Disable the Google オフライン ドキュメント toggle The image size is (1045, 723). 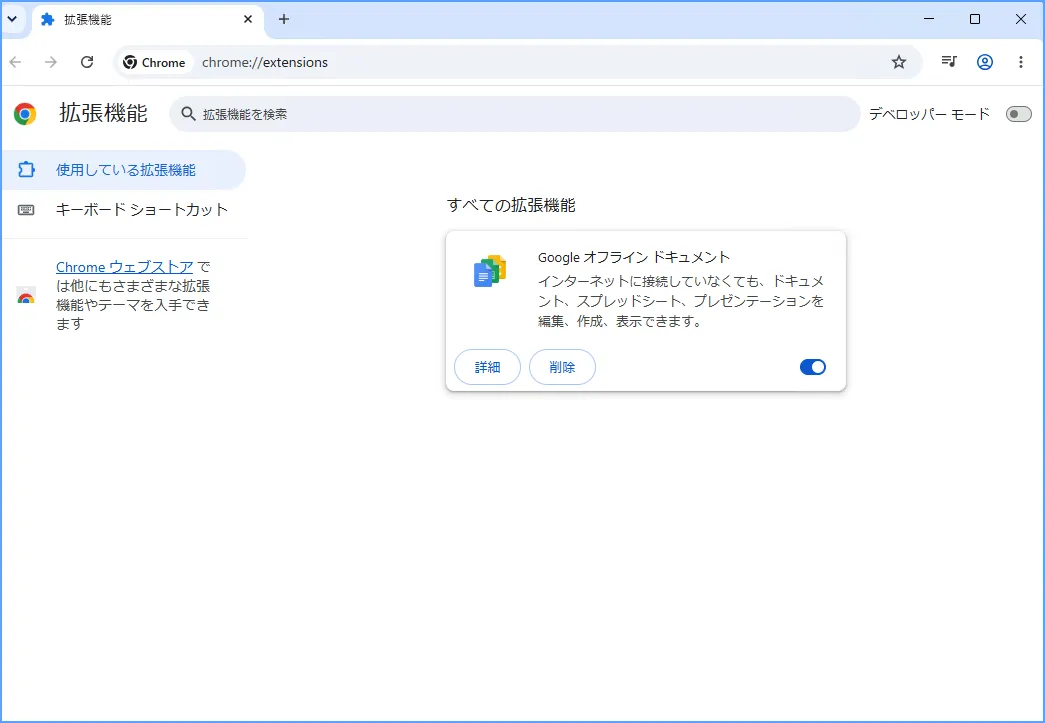pyautogui.click(x=812, y=367)
